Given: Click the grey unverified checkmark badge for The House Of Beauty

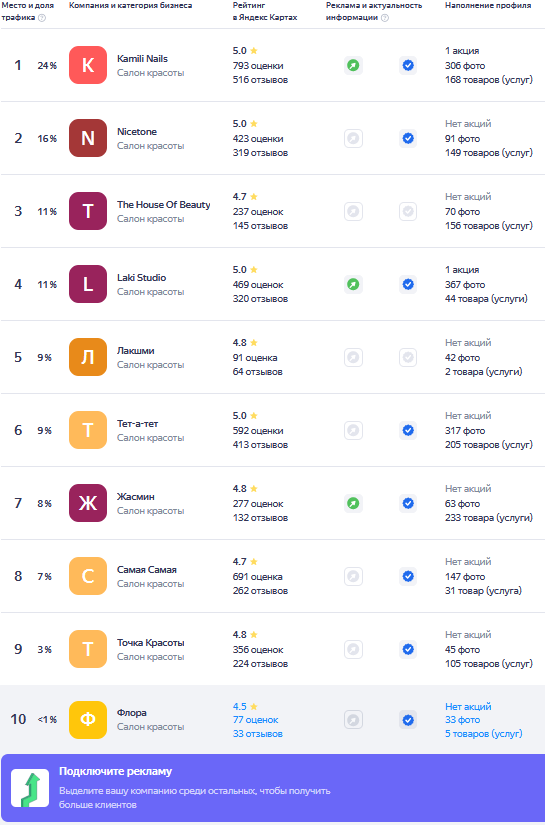Looking at the screenshot, I should coord(408,212).
